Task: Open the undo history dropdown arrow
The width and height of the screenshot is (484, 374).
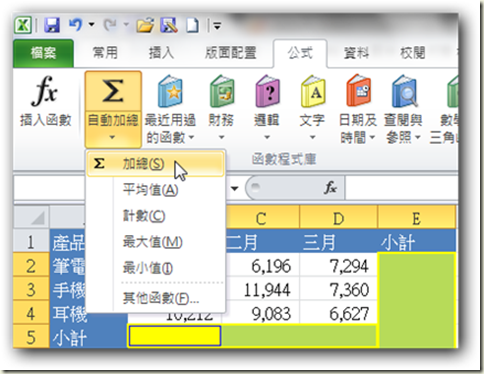Action: (x=91, y=25)
